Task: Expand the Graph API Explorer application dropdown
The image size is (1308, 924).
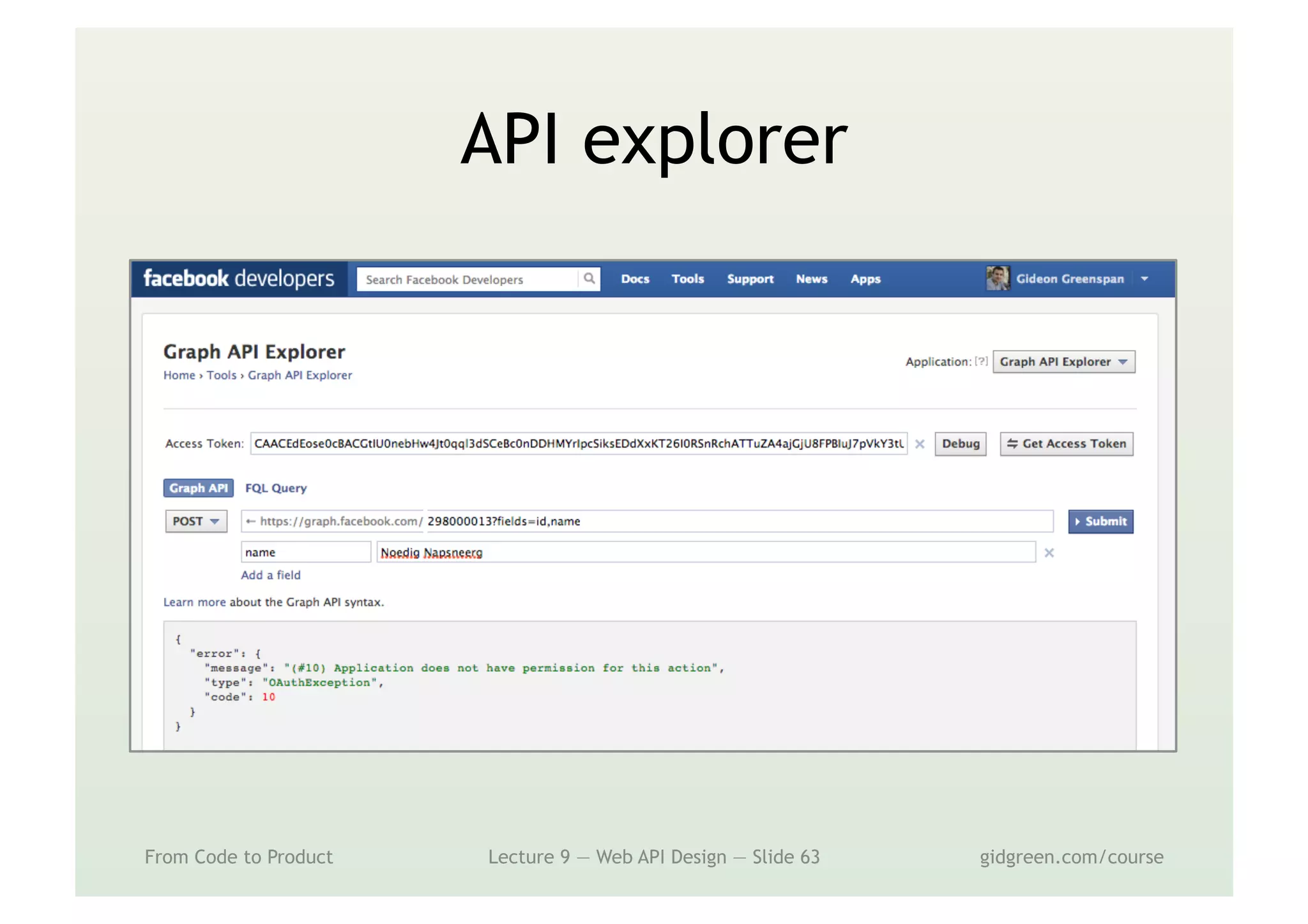Action: pos(1063,362)
